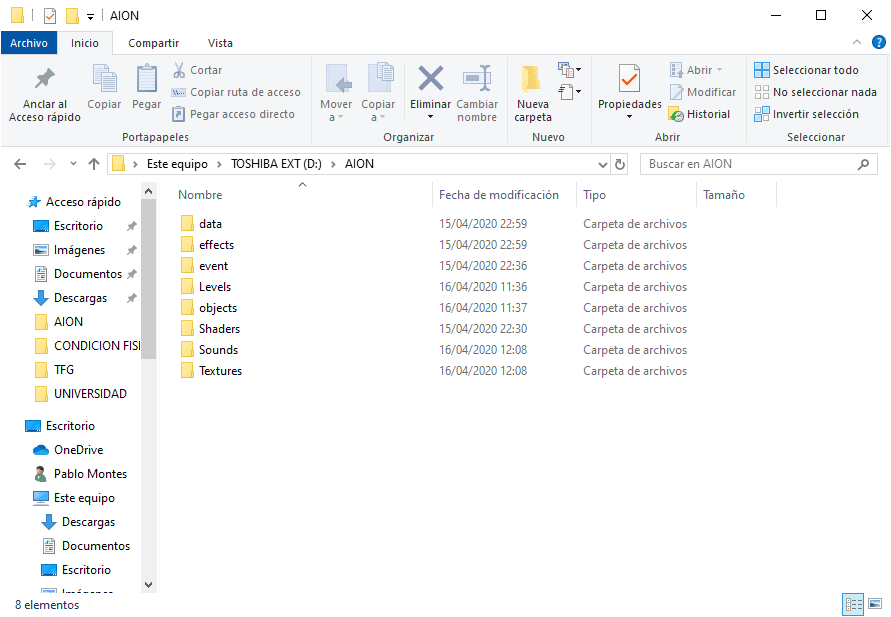891x617 pixels.
Task: Select the Textures folder
Action: tap(220, 371)
